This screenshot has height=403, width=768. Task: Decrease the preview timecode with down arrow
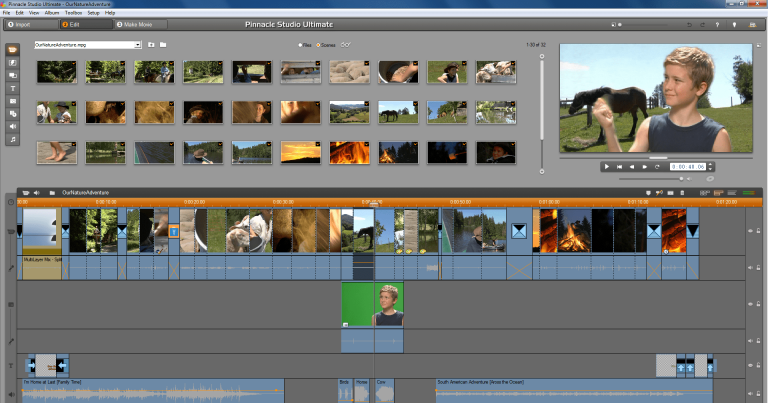711,169
